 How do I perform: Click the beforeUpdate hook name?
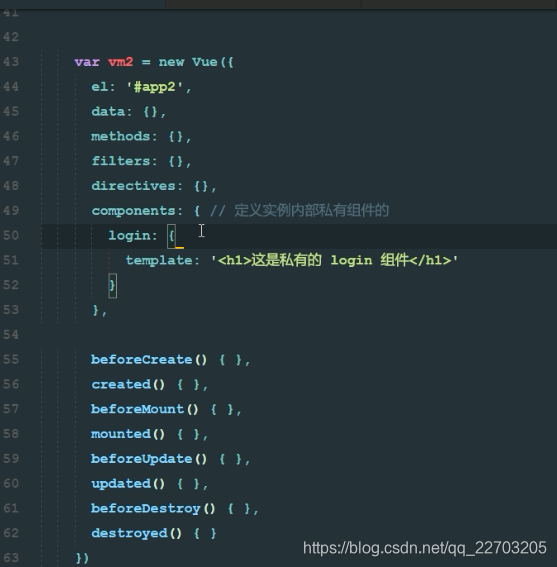(x=141, y=459)
